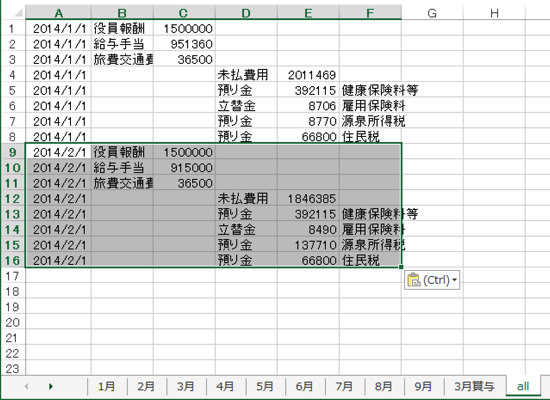Click 2014/2/1 date cell in row 9
Image resolution: width=550 pixels, height=400 pixels.
pos(59,152)
